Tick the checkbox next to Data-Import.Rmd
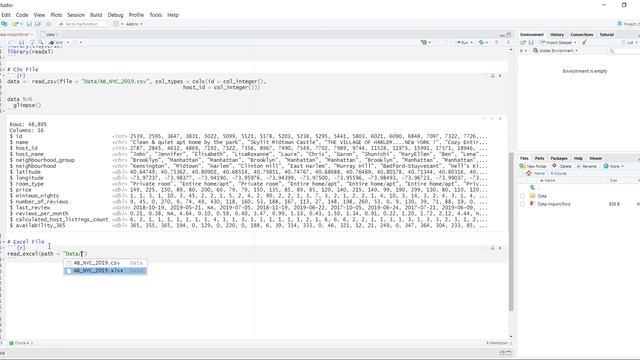The width and height of the screenshot is (640, 360). click(x=522, y=204)
